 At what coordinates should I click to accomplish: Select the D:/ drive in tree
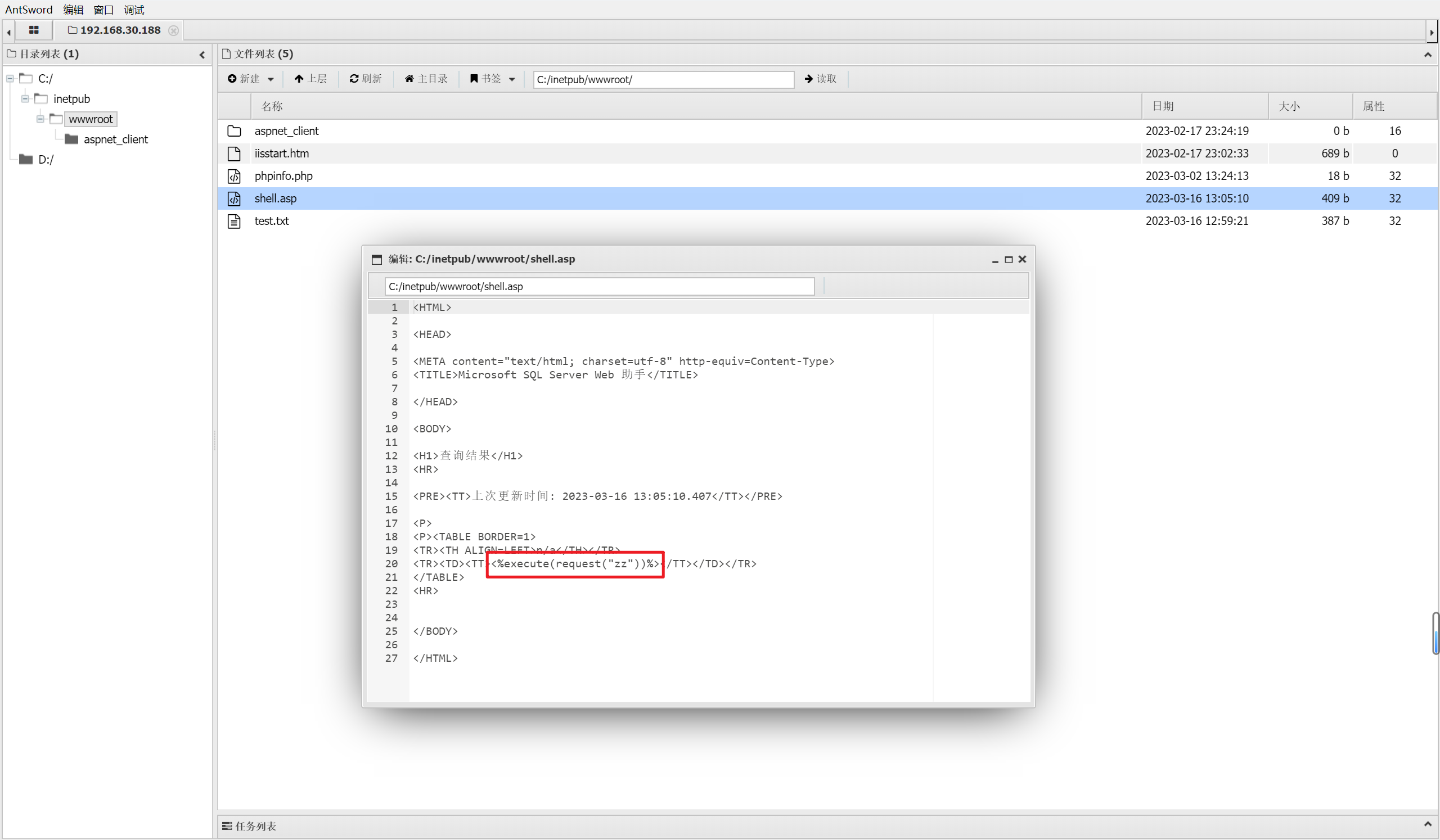pyautogui.click(x=46, y=159)
